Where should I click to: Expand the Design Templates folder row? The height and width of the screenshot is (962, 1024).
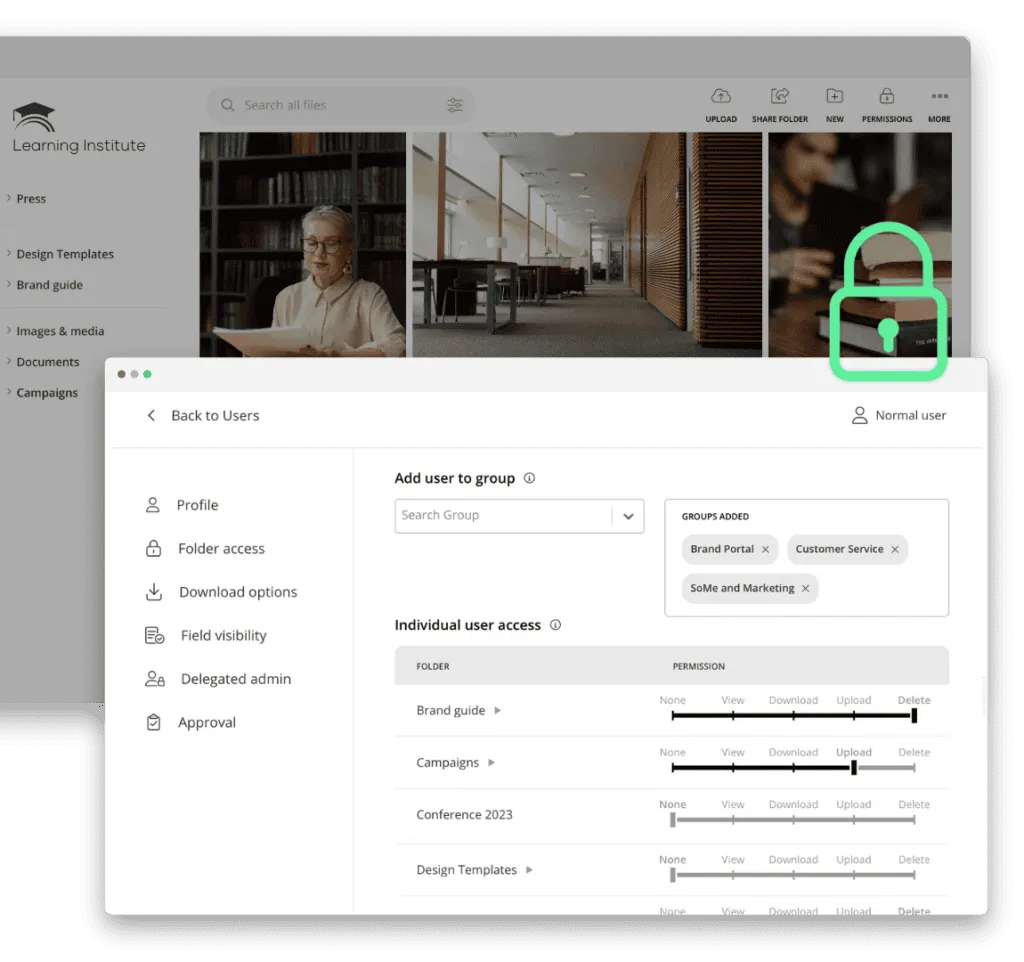coord(530,870)
